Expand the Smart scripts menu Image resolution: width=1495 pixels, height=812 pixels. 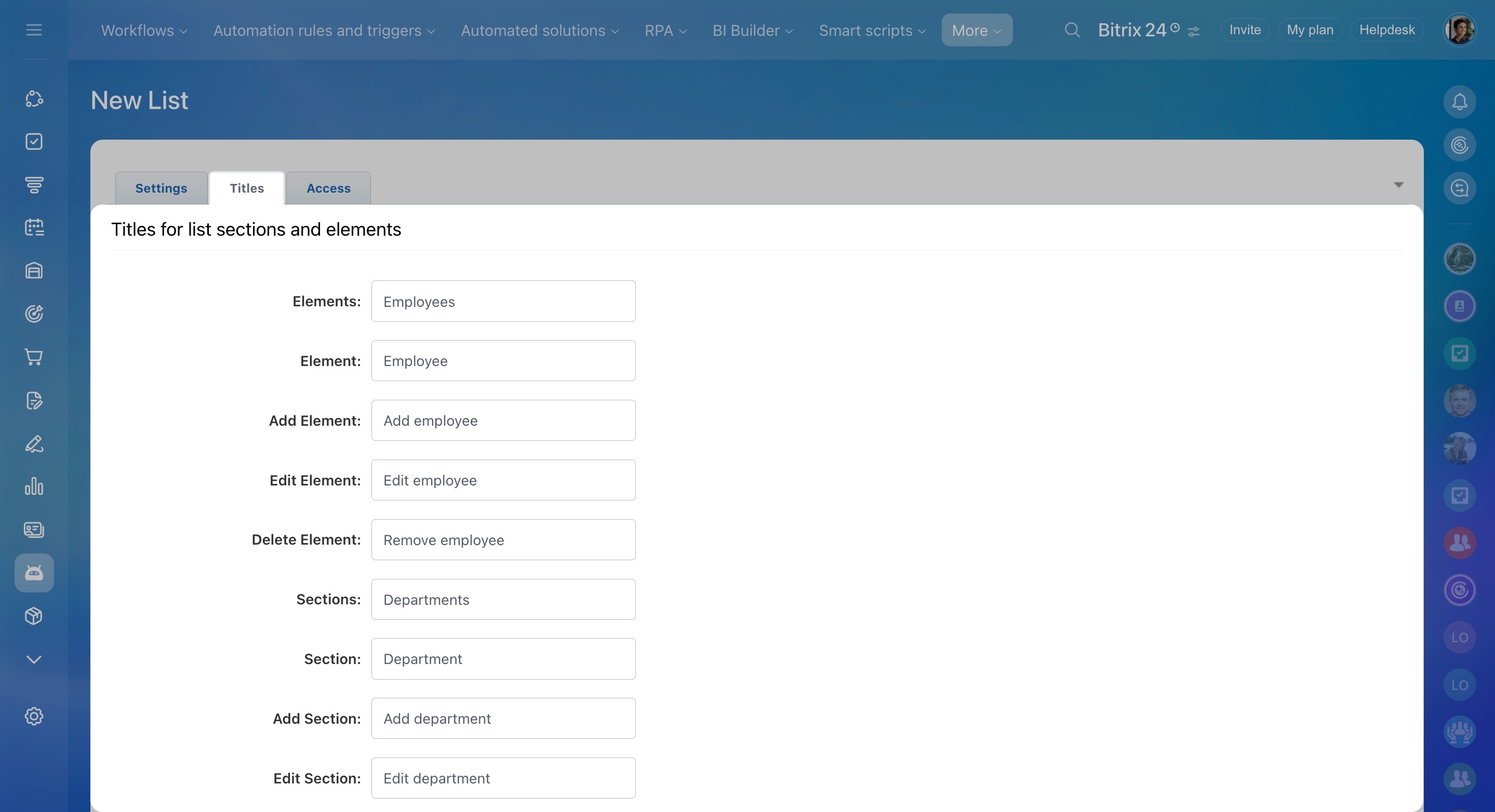click(x=872, y=30)
